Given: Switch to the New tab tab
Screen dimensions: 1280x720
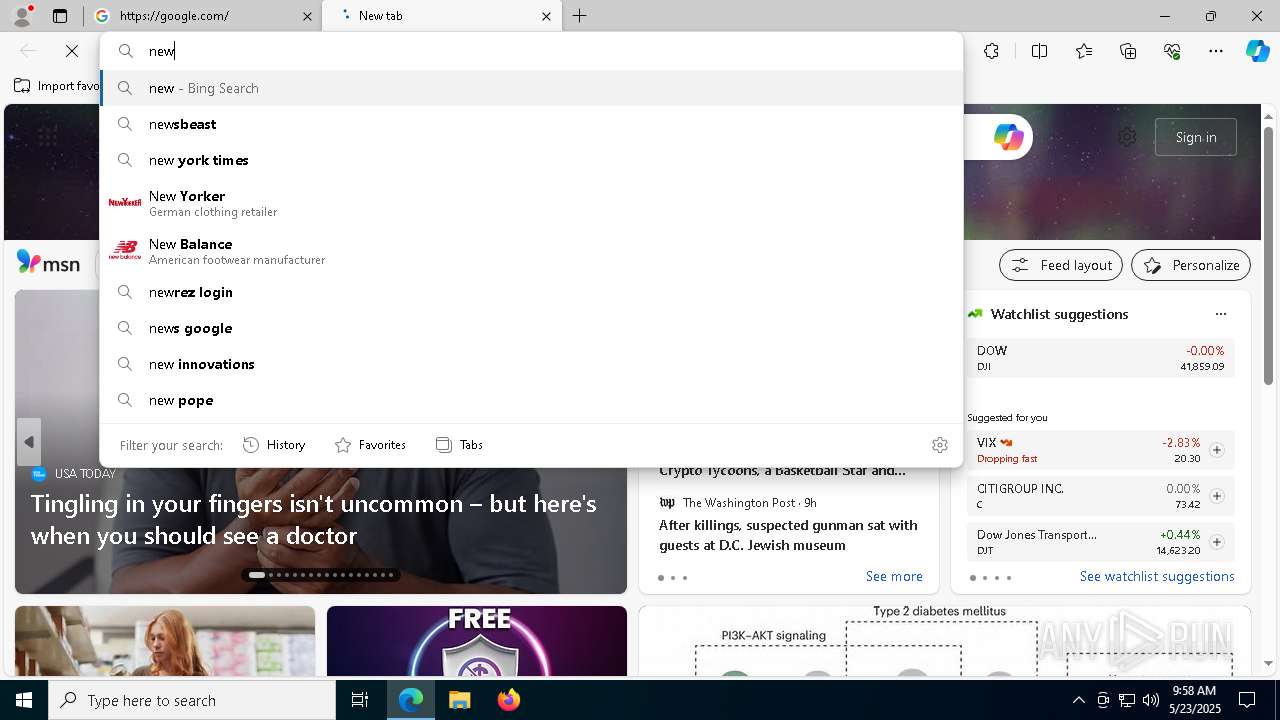Looking at the screenshot, I should coord(440,16).
